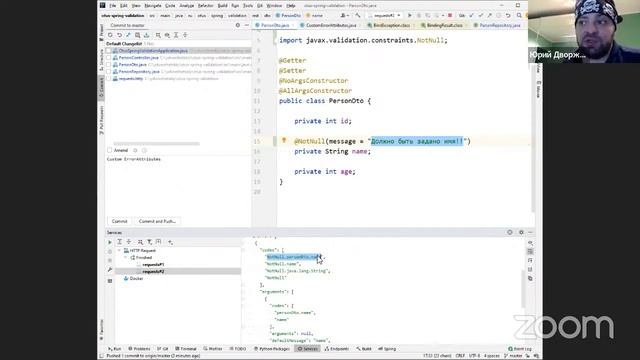Check PersonRepository.java checkbox in changelist
The height and width of the screenshot is (360, 640).
pos(109,71)
